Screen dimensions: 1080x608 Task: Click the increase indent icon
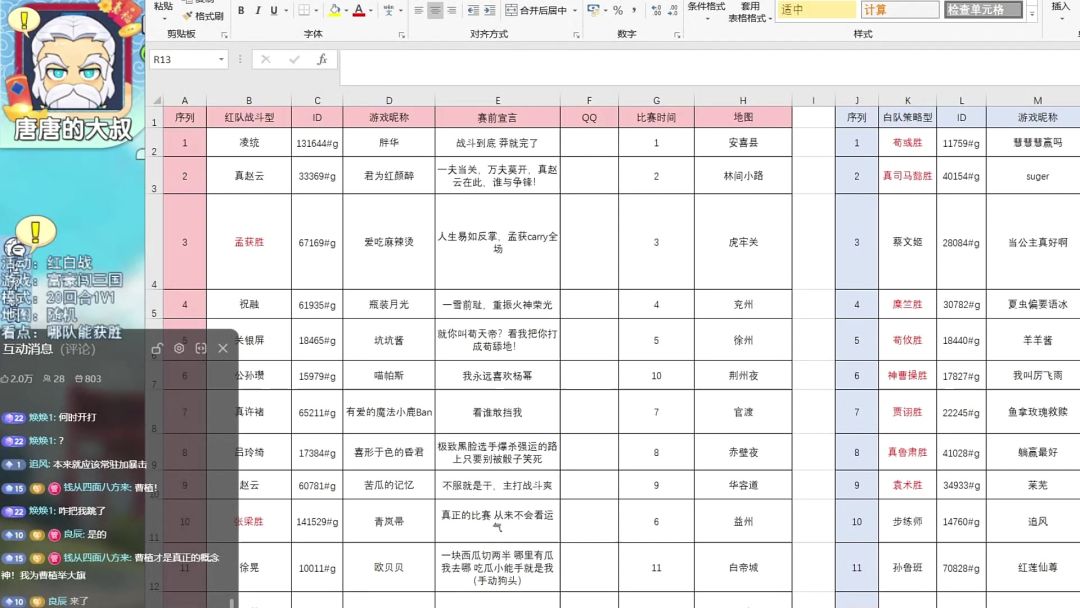pyautogui.click(x=489, y=11)
